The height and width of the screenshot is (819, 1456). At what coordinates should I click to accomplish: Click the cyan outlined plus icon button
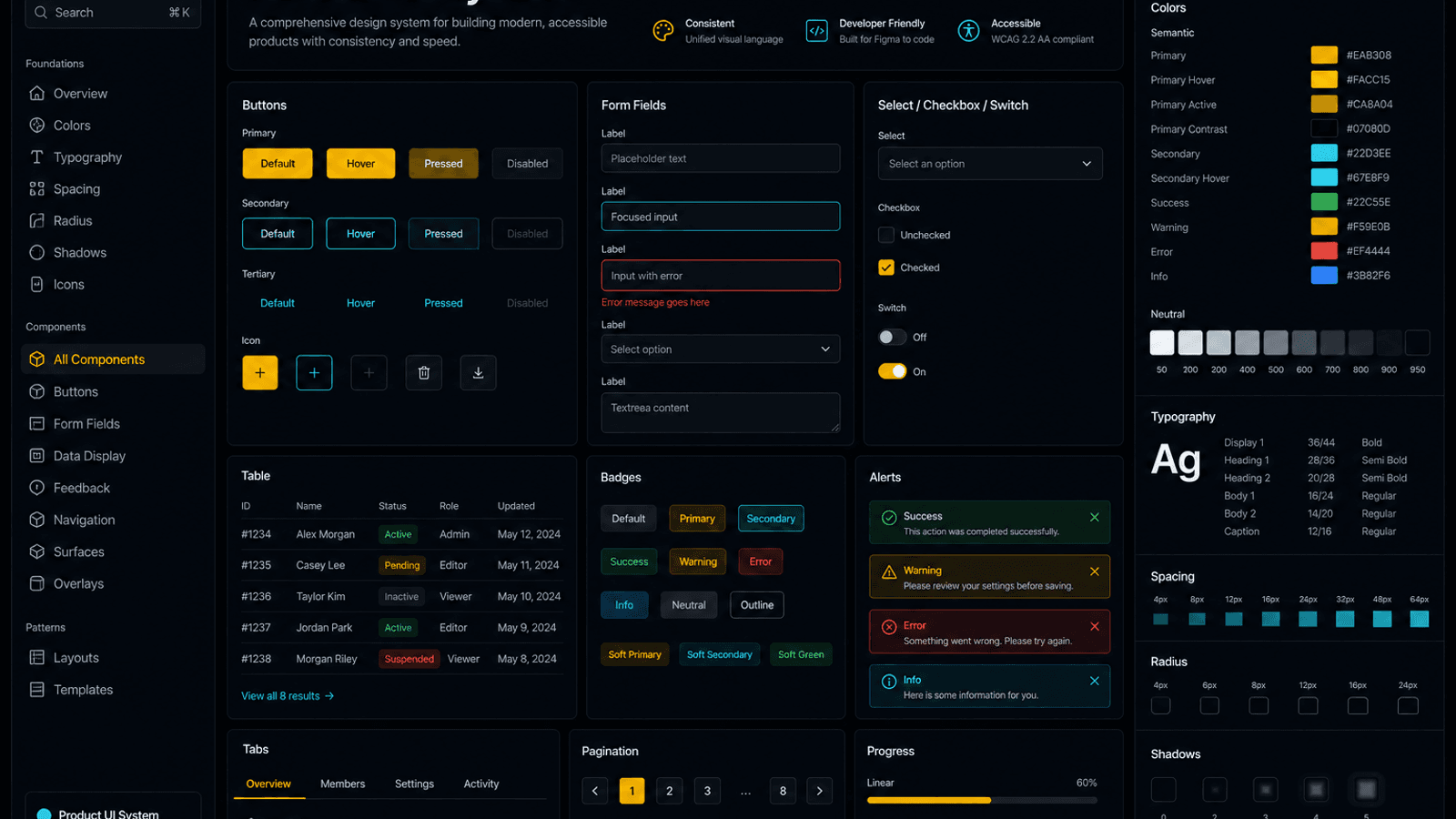[314, 372]
